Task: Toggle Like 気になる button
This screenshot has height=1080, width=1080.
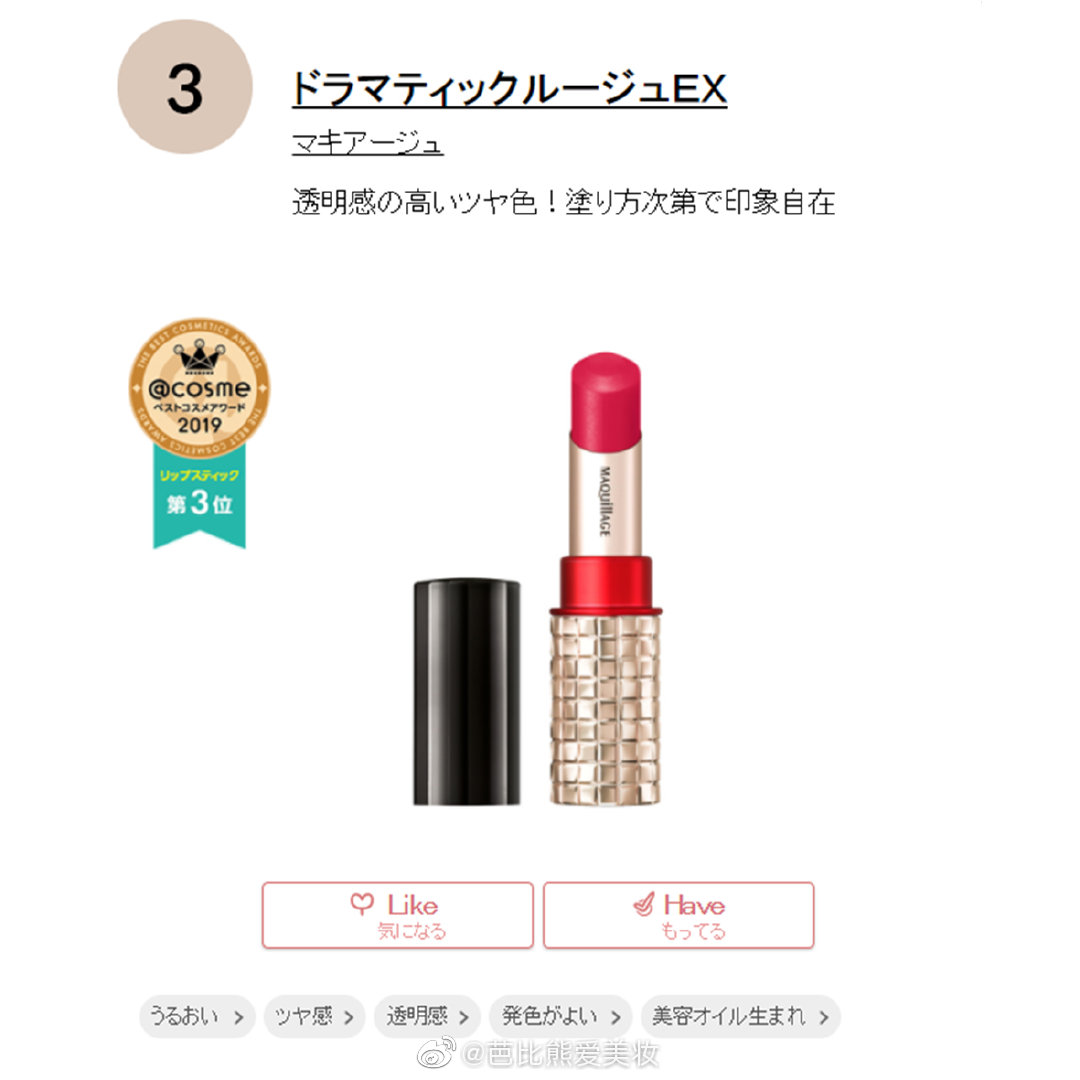Action: click(x=397, y=915)
